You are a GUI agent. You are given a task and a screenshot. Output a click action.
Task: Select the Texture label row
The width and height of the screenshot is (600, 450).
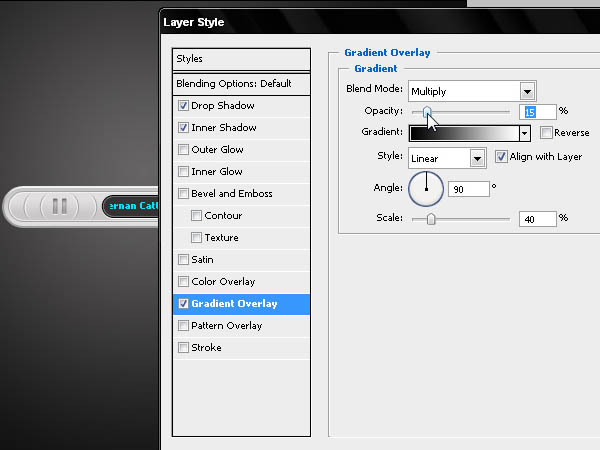[x=241, y=238]
